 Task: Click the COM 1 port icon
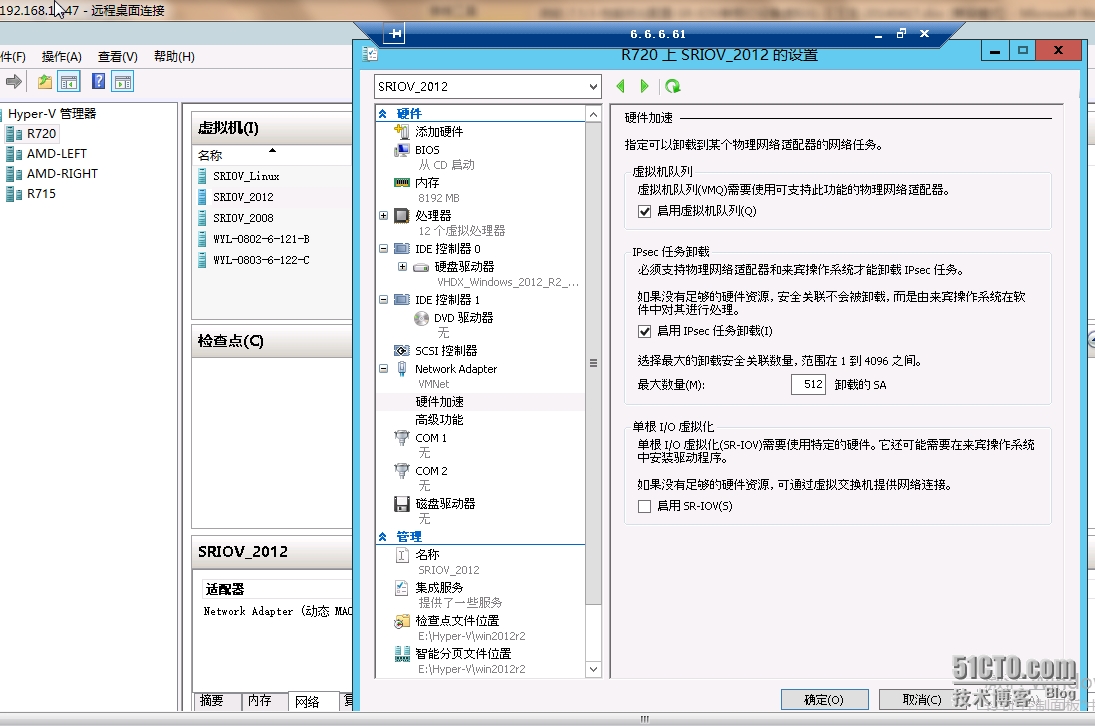point(402,438)
